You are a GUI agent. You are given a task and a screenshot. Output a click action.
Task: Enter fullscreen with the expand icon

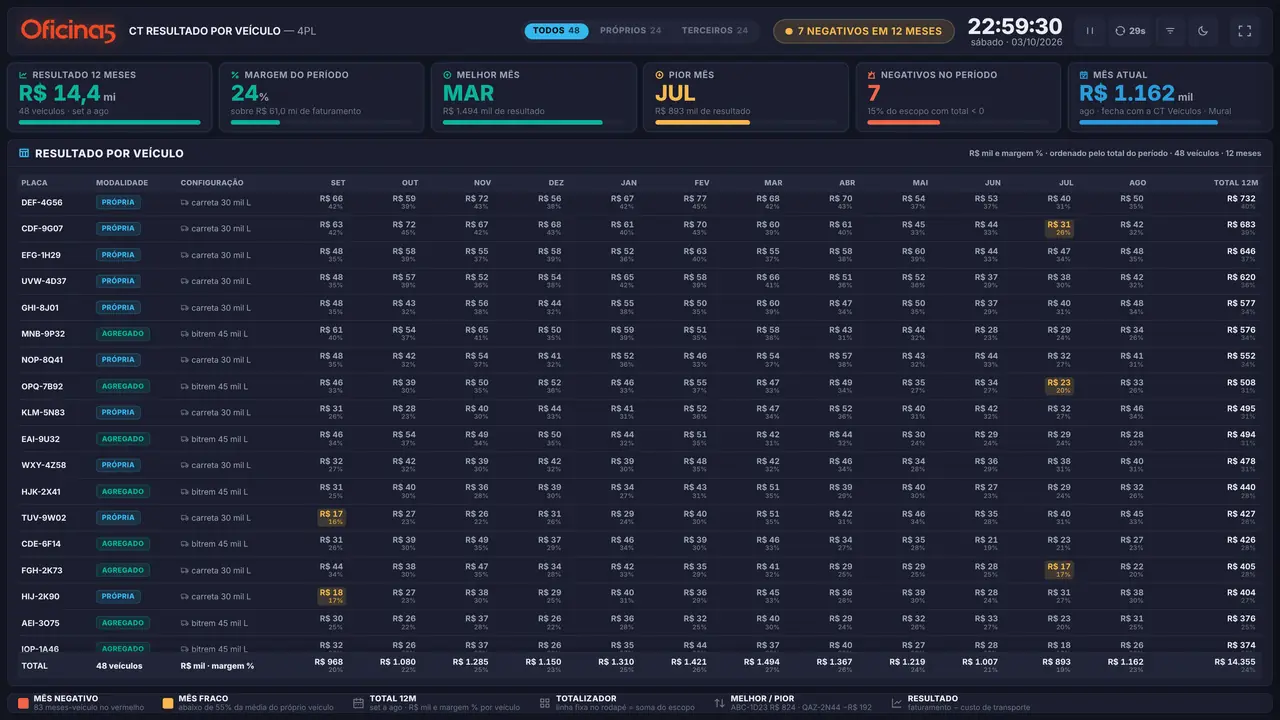coord(1245,31)
